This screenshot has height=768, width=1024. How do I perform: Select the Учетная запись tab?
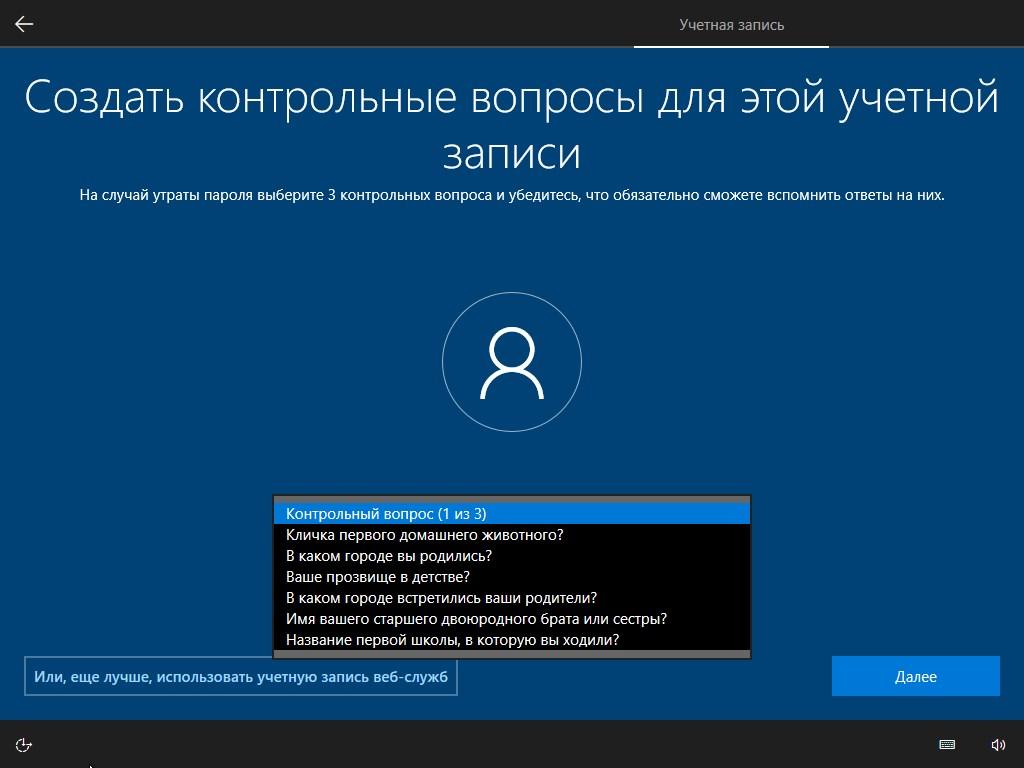(x=731, y=25)
